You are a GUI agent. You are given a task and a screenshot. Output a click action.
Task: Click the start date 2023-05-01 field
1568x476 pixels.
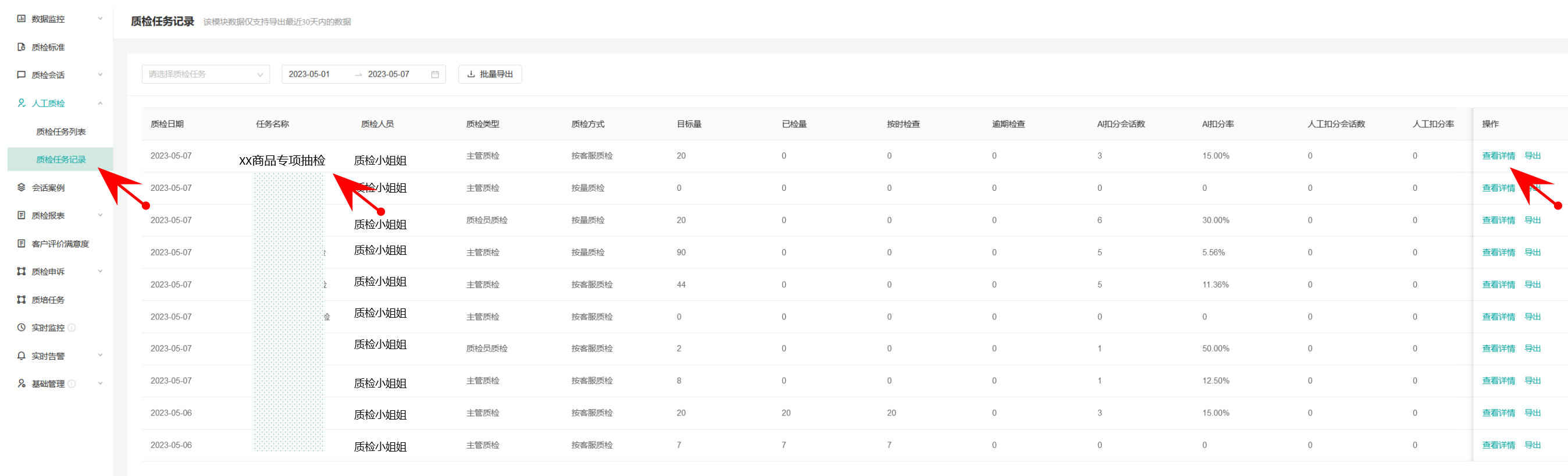309,74
